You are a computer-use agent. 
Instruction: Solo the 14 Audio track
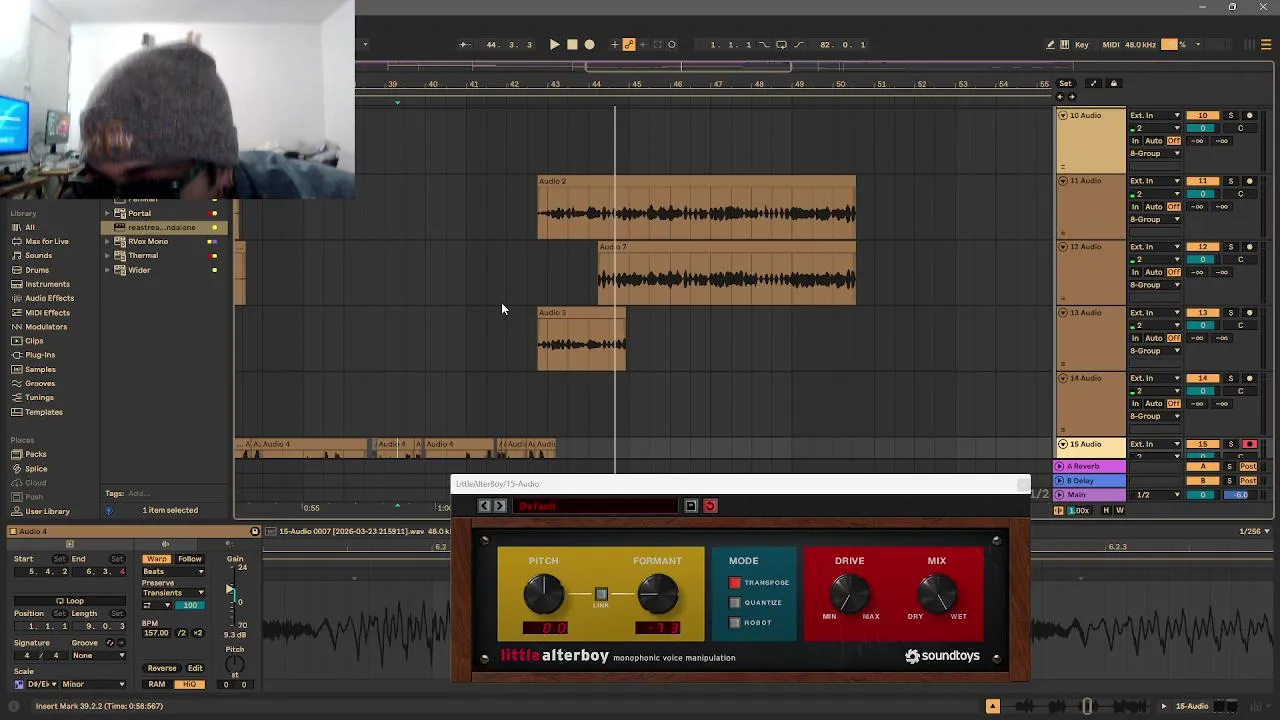pyautogui.click(x=1231, y=378)
